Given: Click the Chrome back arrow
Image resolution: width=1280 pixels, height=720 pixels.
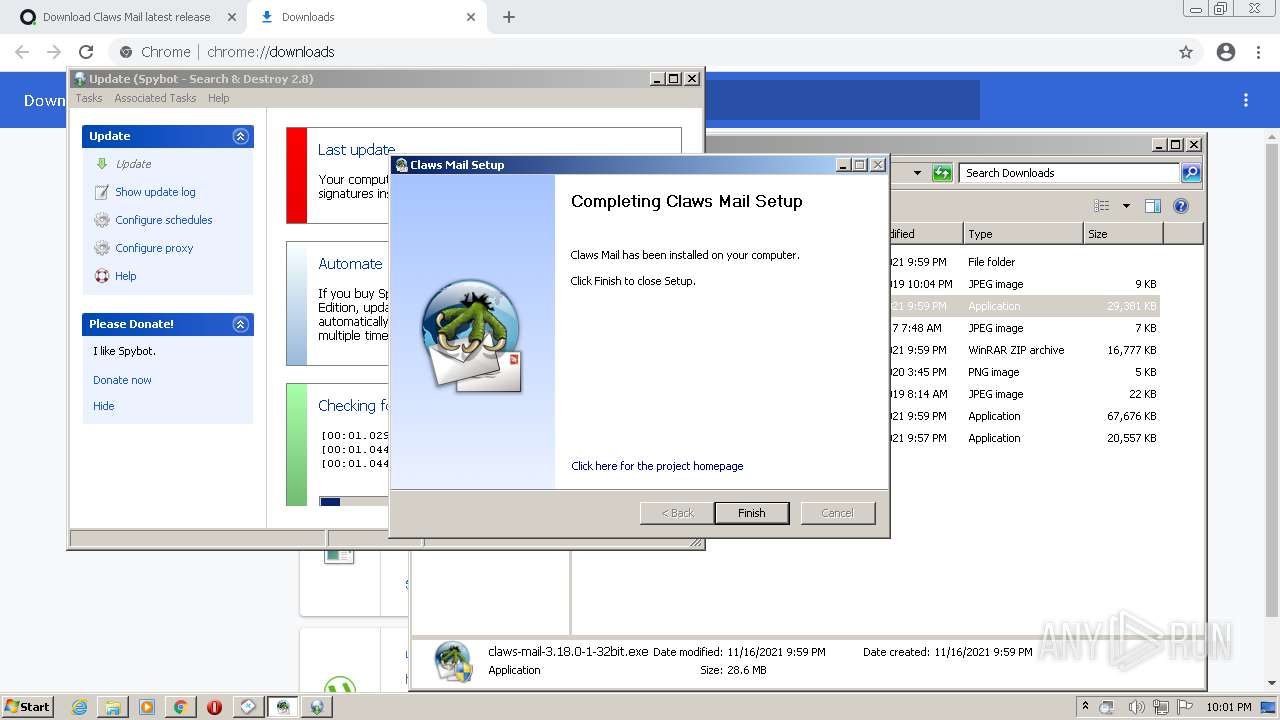Looking at the screenshot, I should click(x=22, y=52).
